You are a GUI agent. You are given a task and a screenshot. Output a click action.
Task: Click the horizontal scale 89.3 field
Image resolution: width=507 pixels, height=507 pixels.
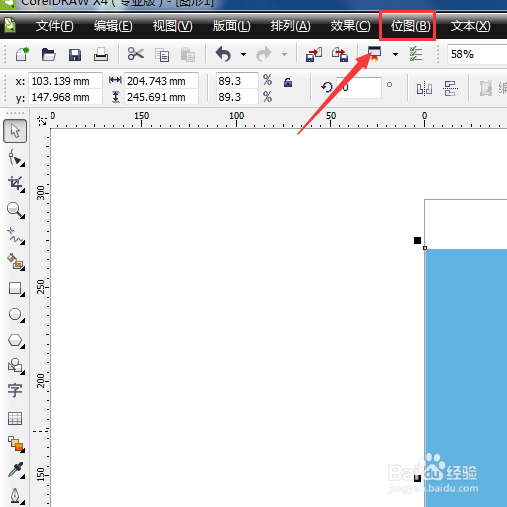pyautogui.click(x=237, y=81)
